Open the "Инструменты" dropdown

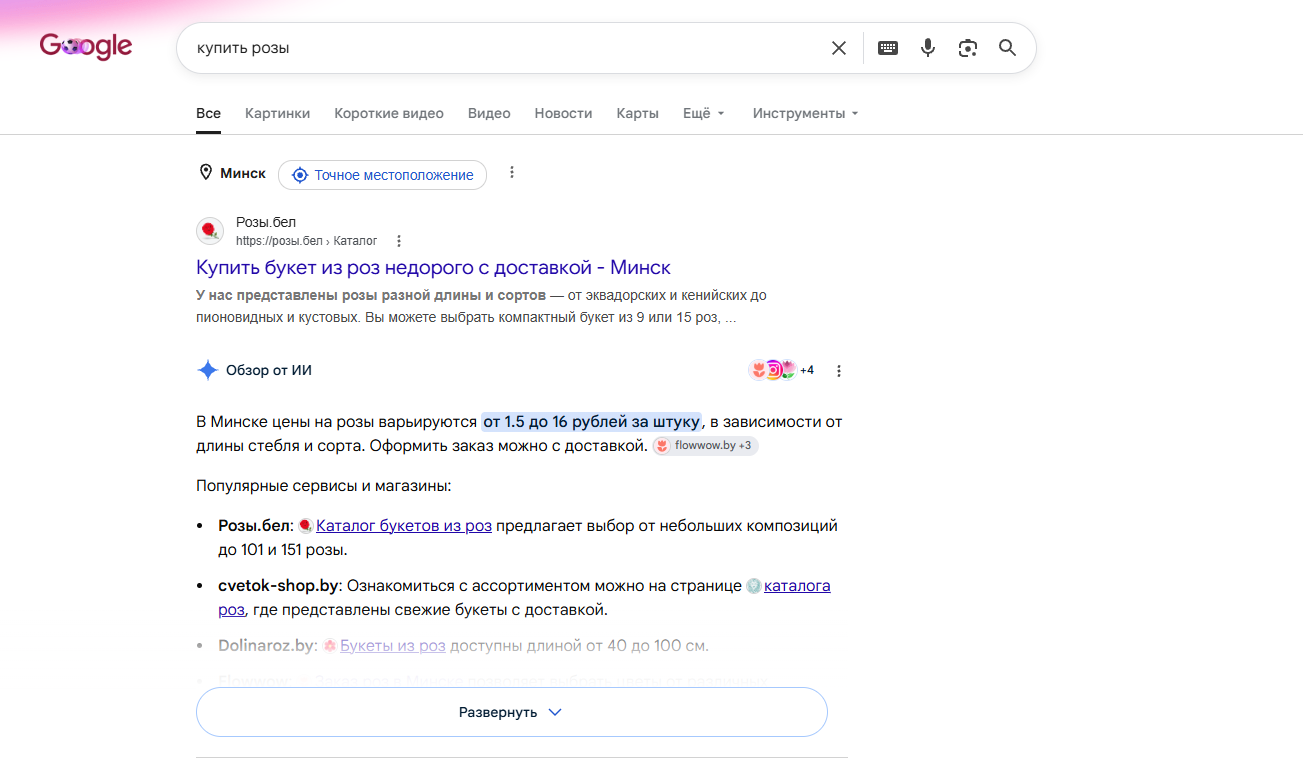[x=806, y=113]
